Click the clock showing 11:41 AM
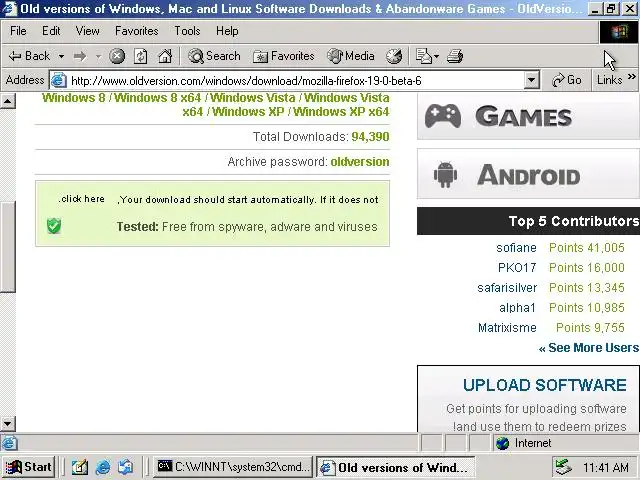Image resolution: width=640 pixels, height=480 pixels. 606,467
